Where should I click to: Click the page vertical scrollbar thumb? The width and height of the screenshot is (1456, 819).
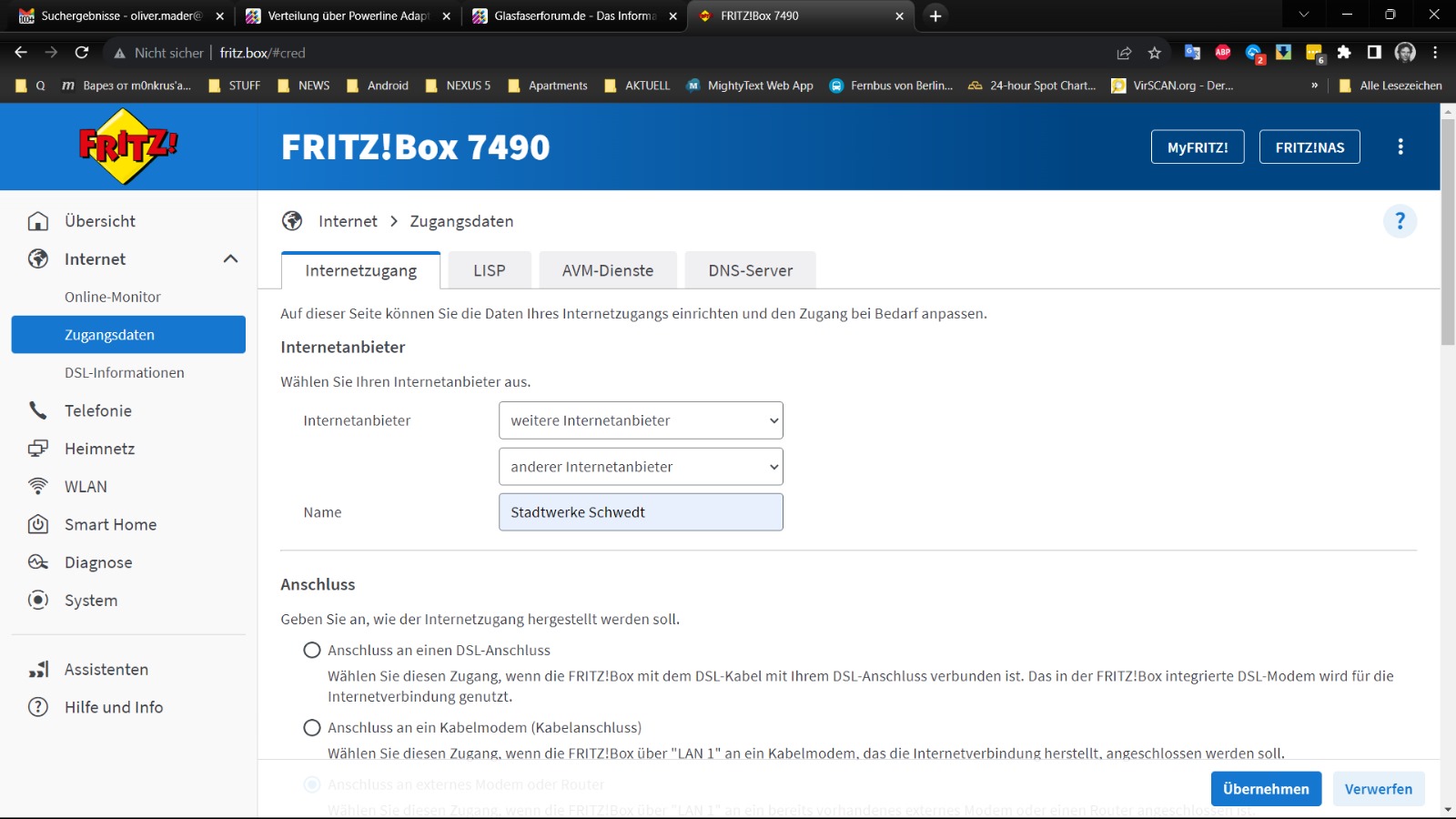1448,232
